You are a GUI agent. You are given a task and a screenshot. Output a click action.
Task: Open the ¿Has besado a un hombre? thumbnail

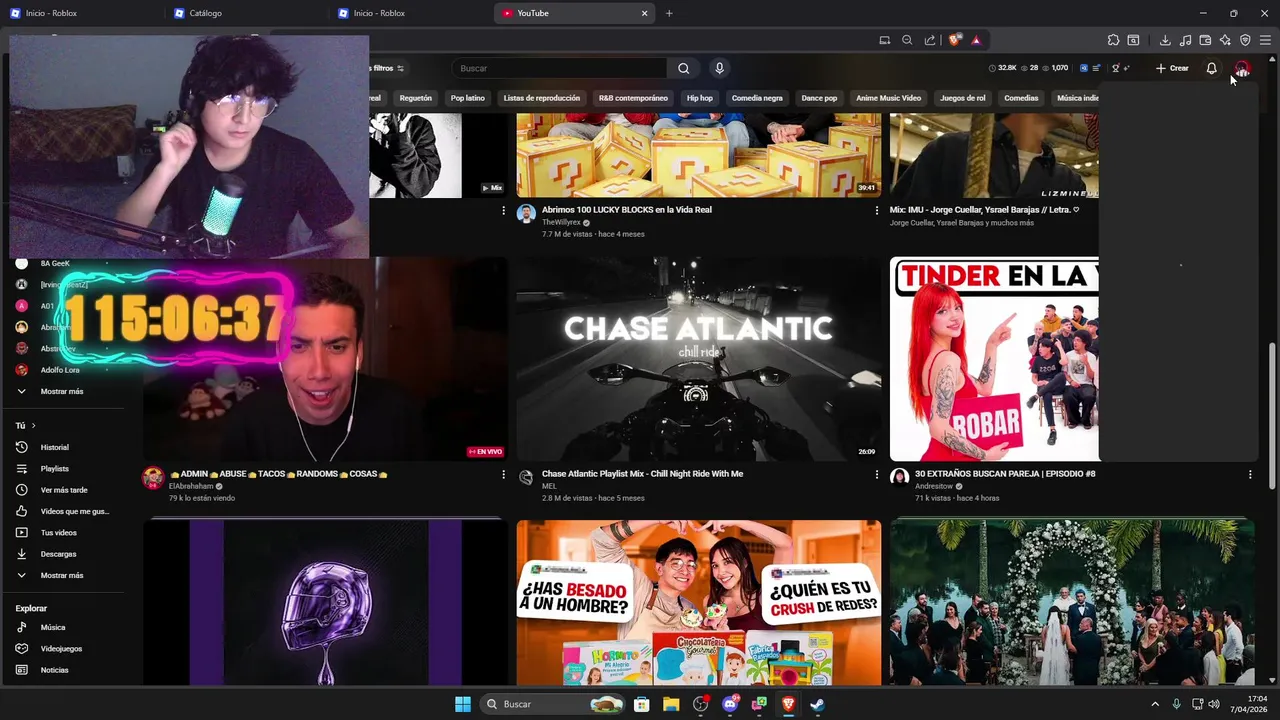(x=698, y=602)
